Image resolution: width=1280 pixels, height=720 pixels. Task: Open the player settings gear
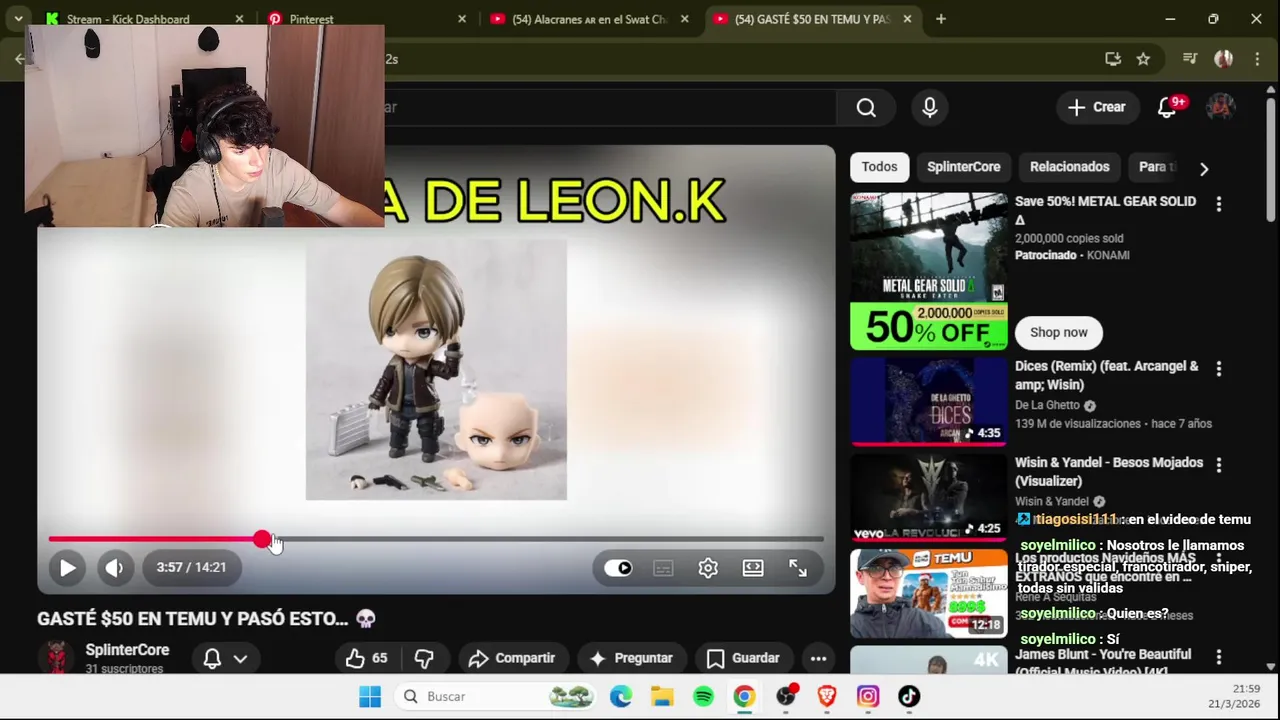click(708, 568)
